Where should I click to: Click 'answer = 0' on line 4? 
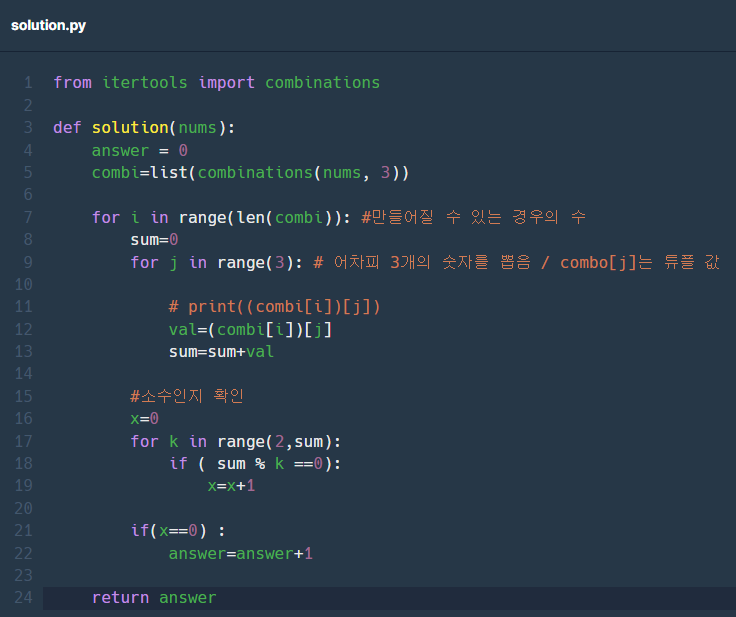(x=139, y=150)
